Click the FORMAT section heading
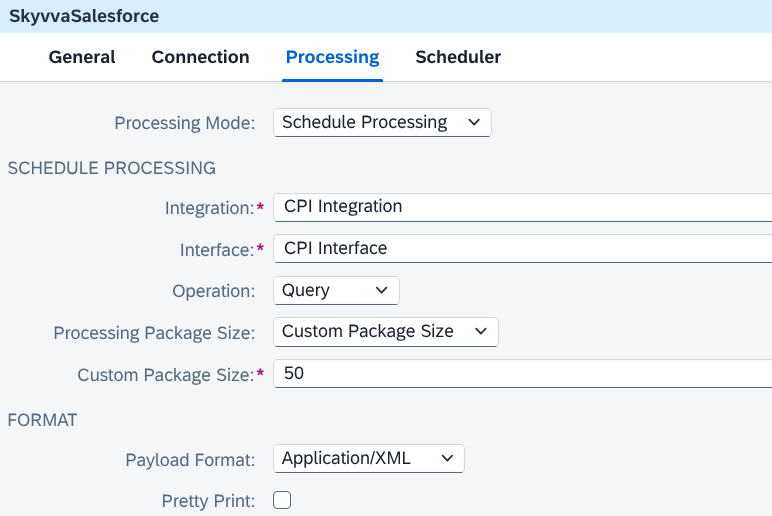Screen dimensions: 772x516 [x=42, y=420]
